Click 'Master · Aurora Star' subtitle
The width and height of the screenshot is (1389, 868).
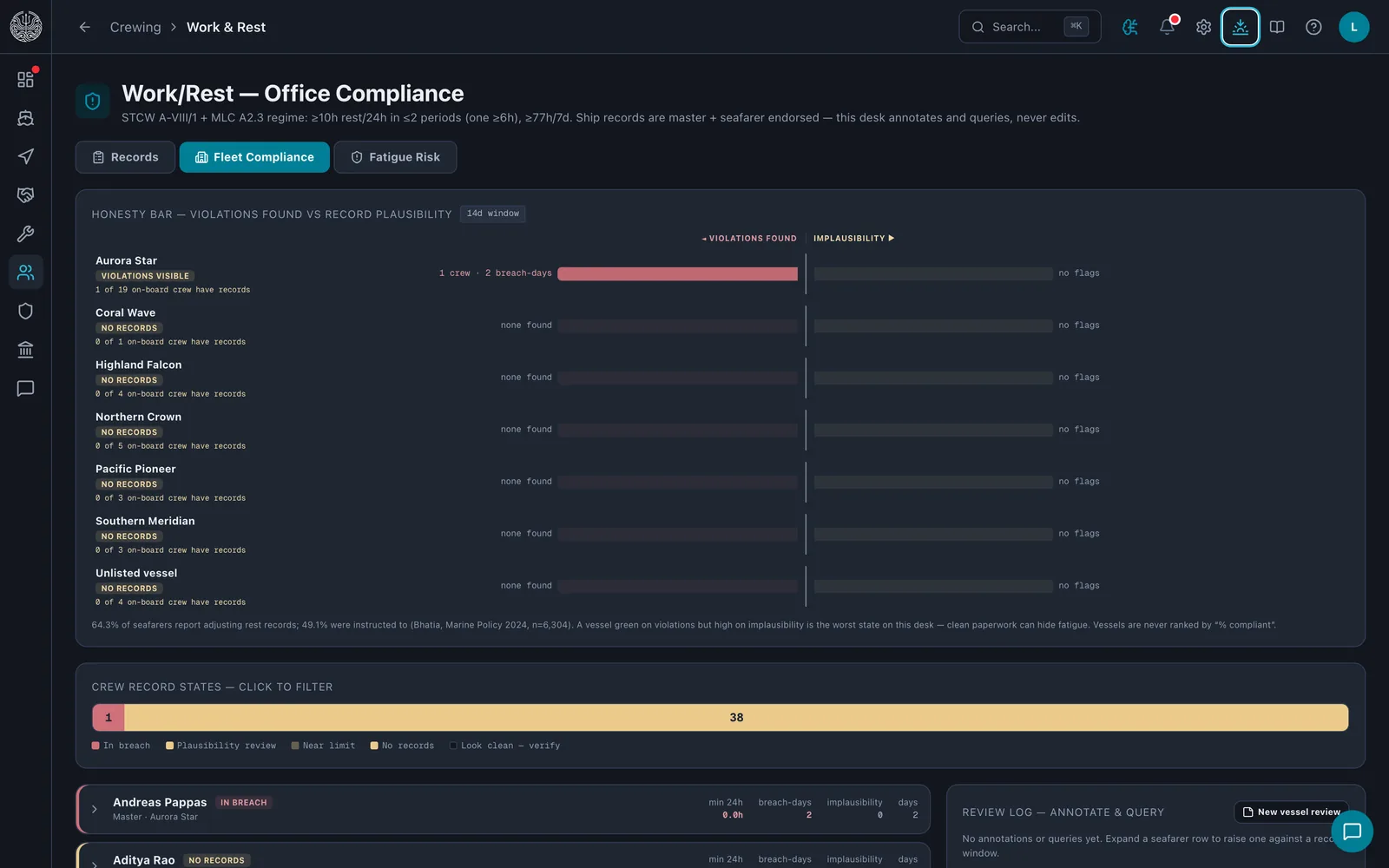click(155, 817)
